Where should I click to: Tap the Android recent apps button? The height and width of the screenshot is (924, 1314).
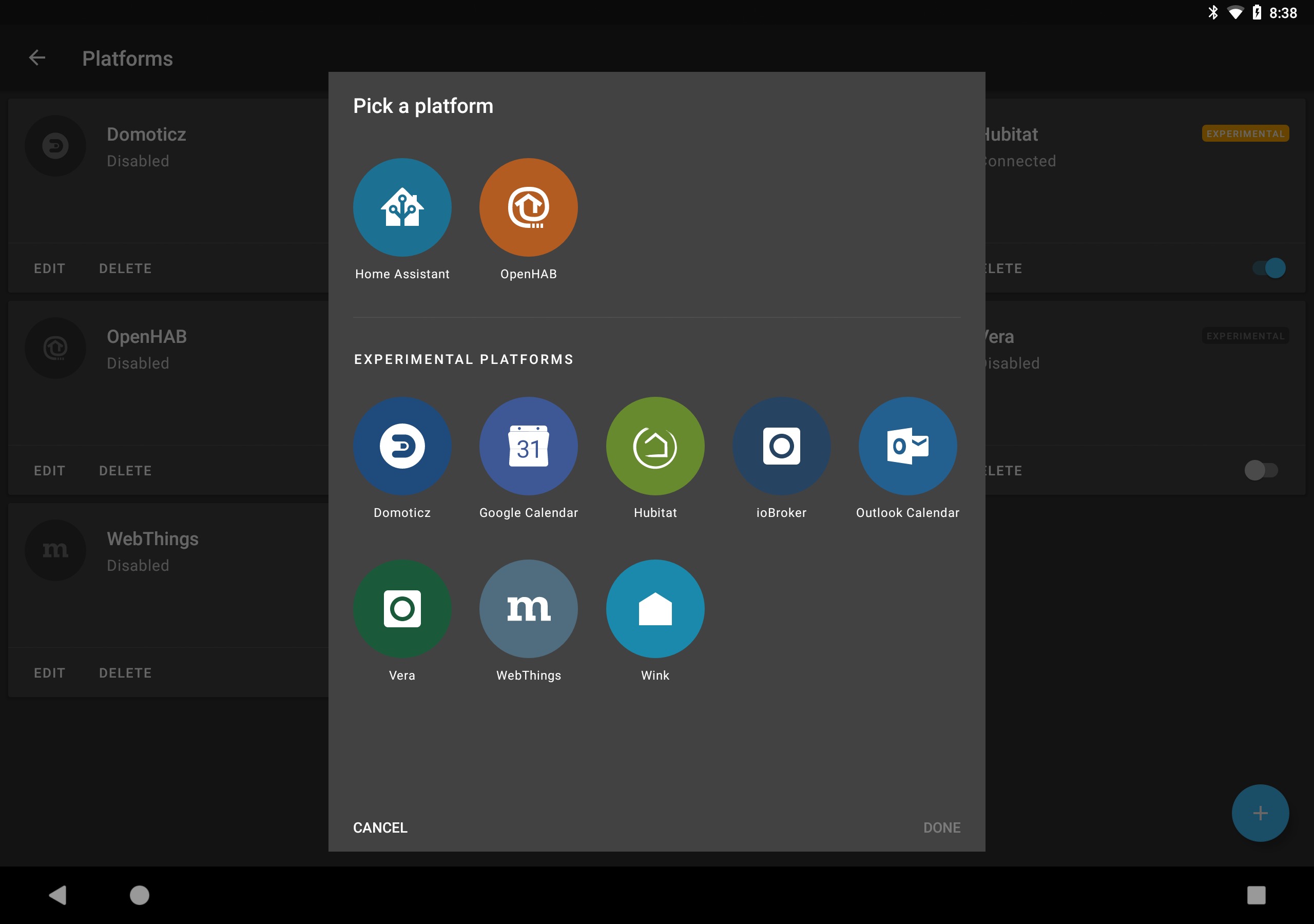1256,895
